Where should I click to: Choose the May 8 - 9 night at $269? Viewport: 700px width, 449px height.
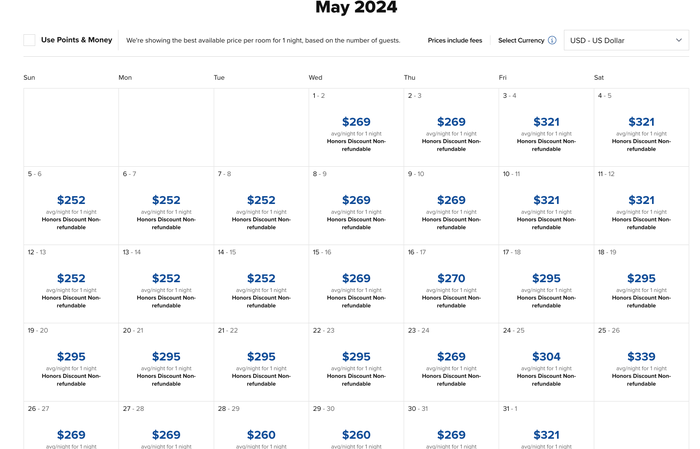point(356,206)
